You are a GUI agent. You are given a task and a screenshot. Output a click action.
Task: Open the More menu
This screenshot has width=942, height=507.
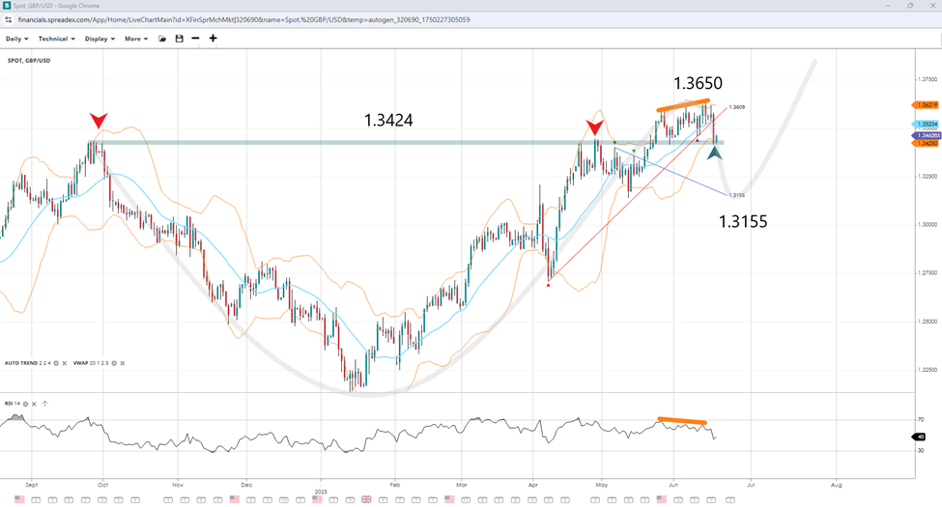(136, 39)
